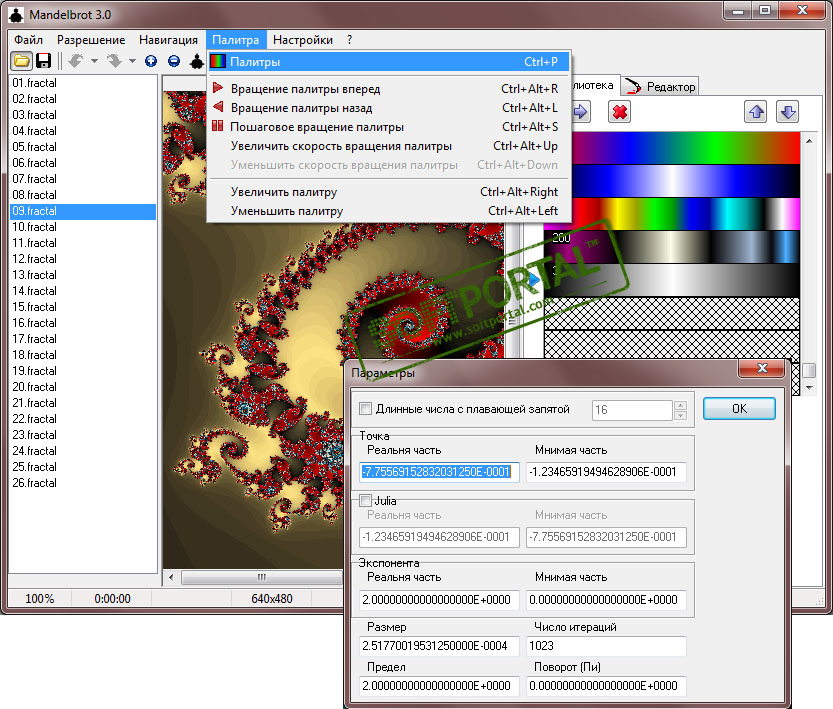Click the Поворот (Пи) value field

coord(606,686)
